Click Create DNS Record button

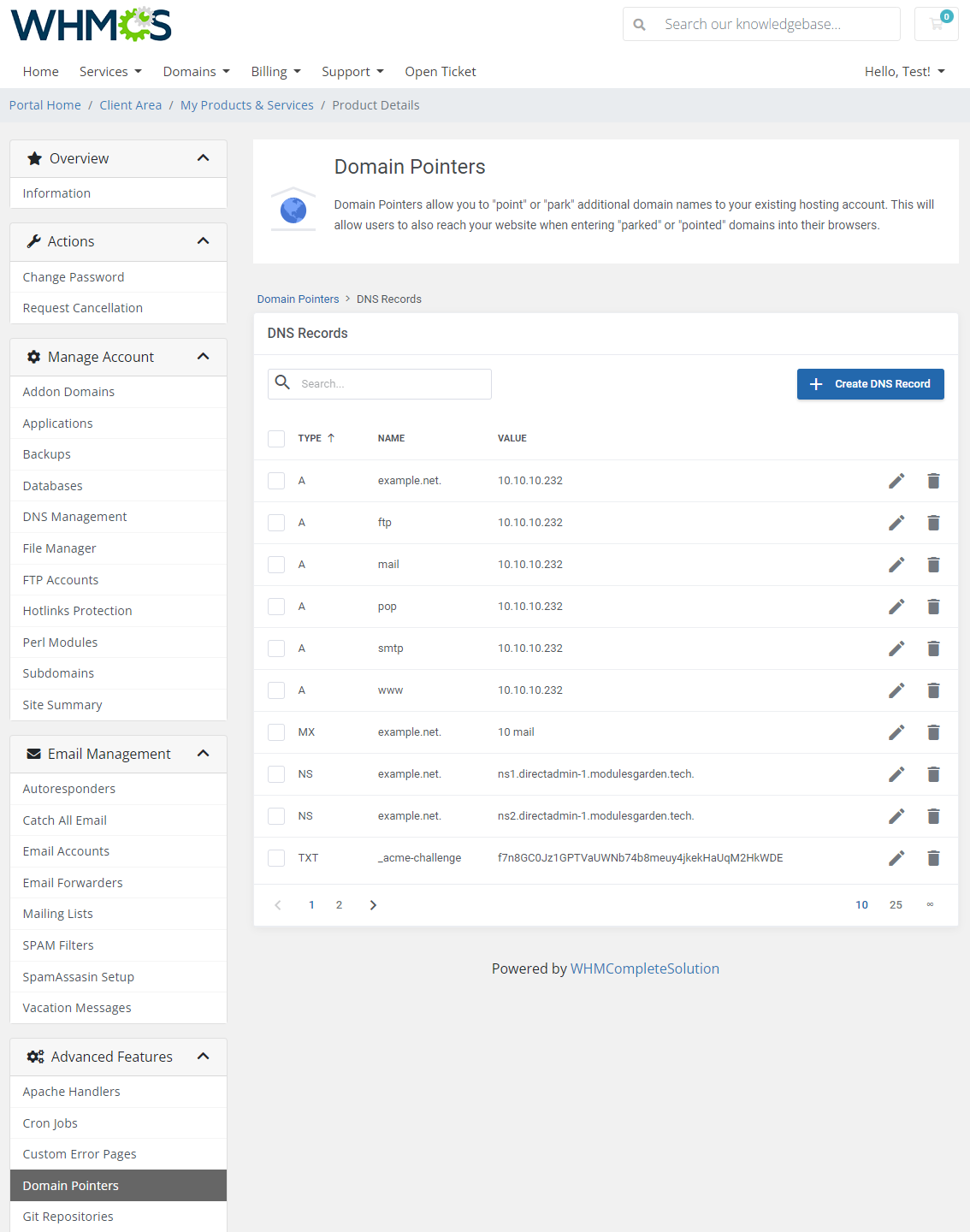[871, 384]
